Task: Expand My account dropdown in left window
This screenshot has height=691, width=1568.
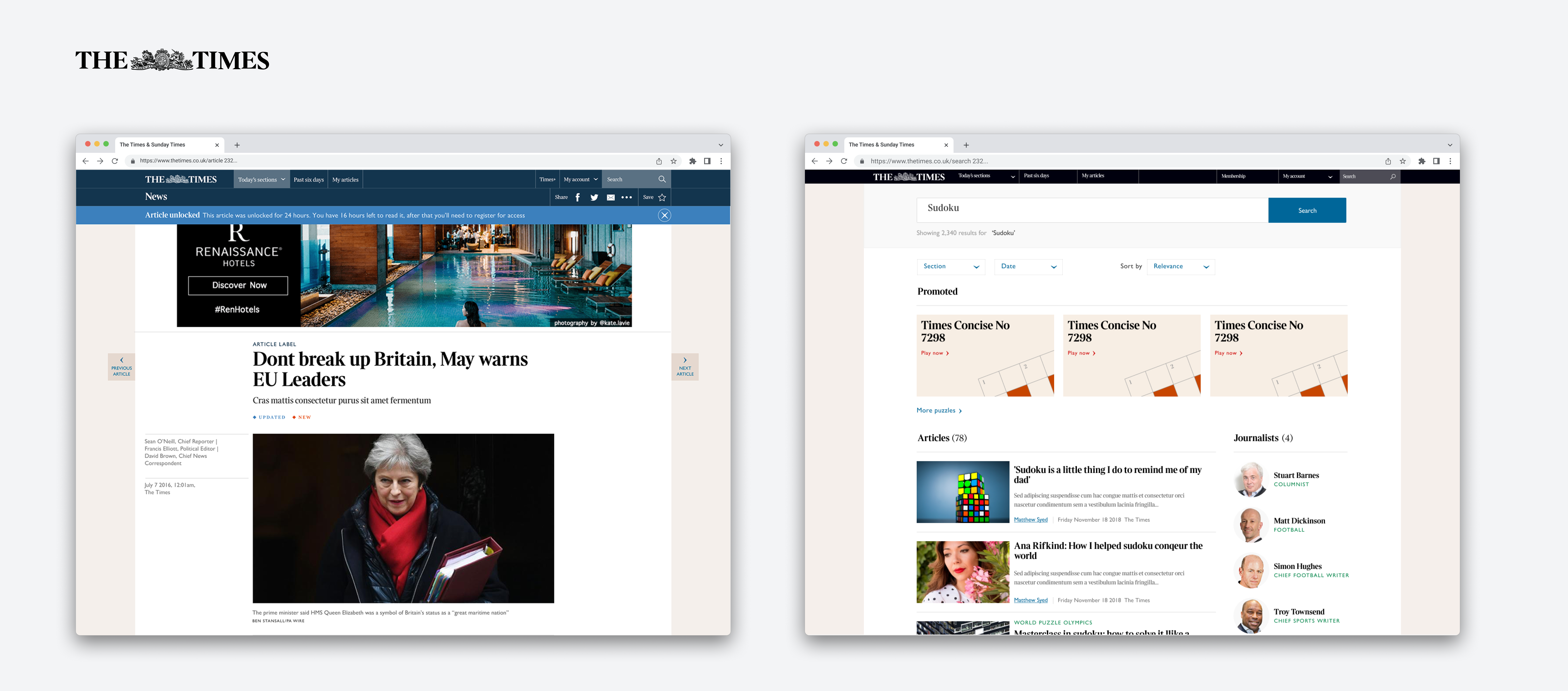Action: (x=581, y=179)
